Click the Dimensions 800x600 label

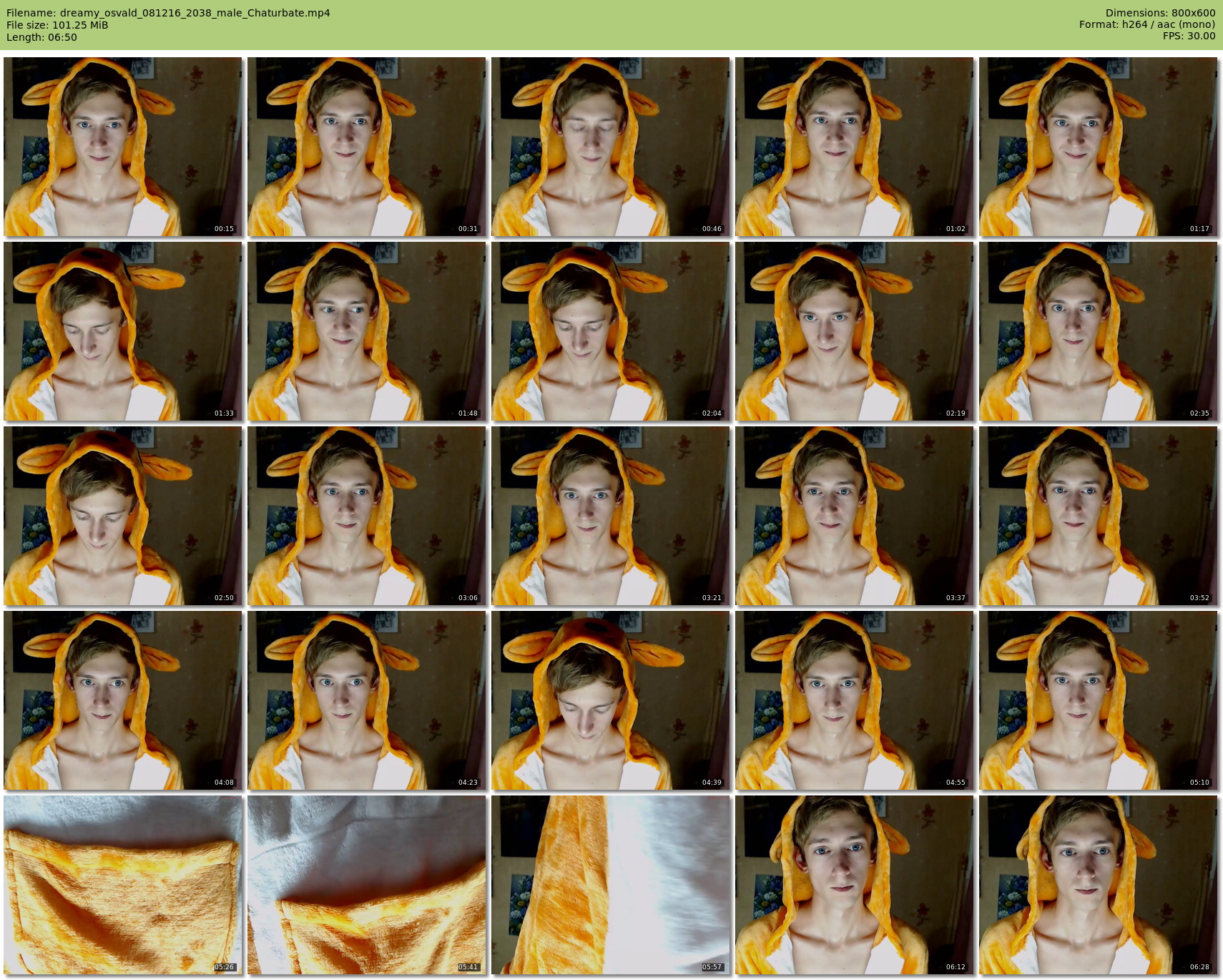pyautogui.click(x=1160, y=13)
